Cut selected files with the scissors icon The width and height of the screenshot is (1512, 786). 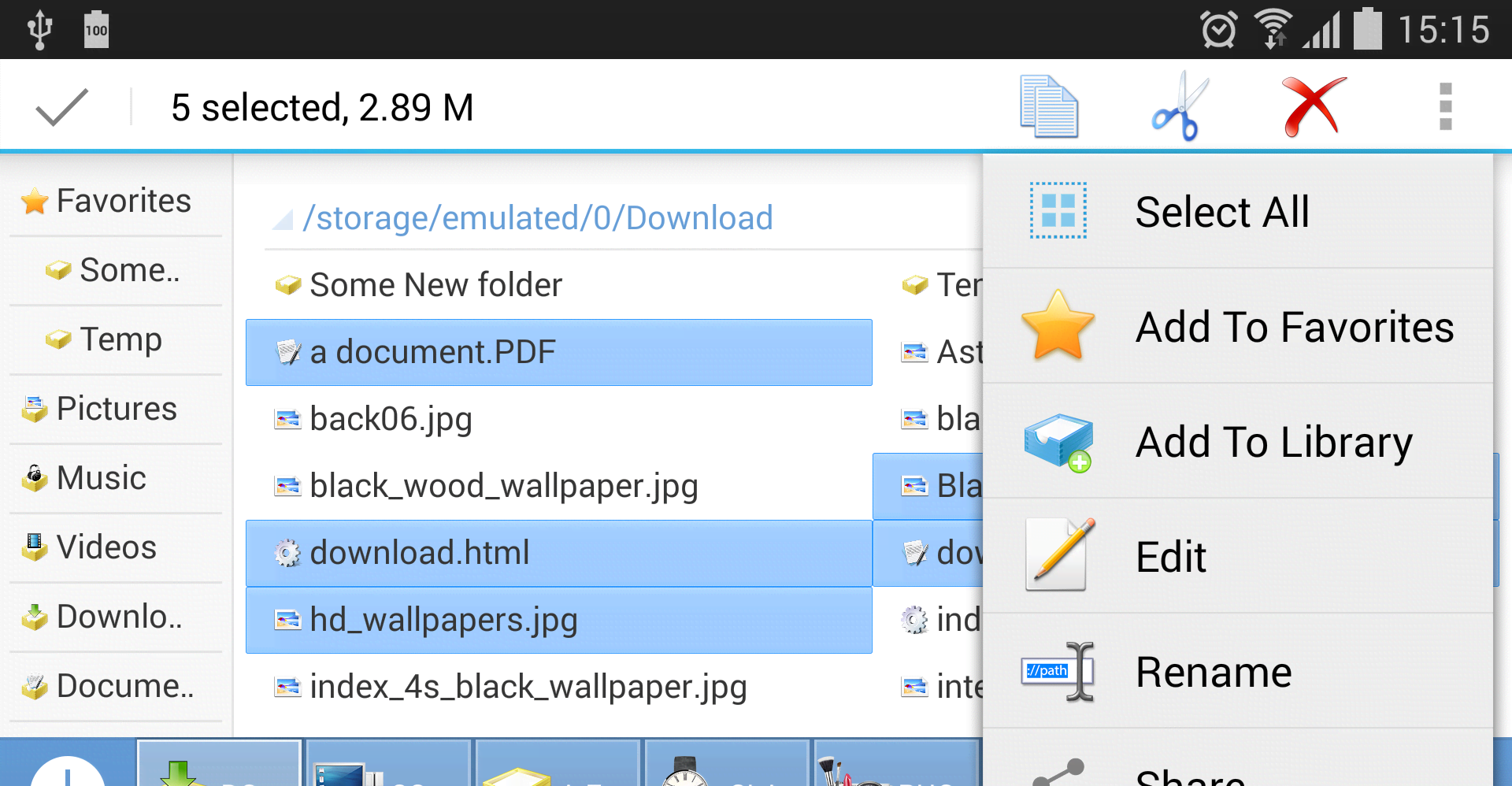click(1180, 107)
